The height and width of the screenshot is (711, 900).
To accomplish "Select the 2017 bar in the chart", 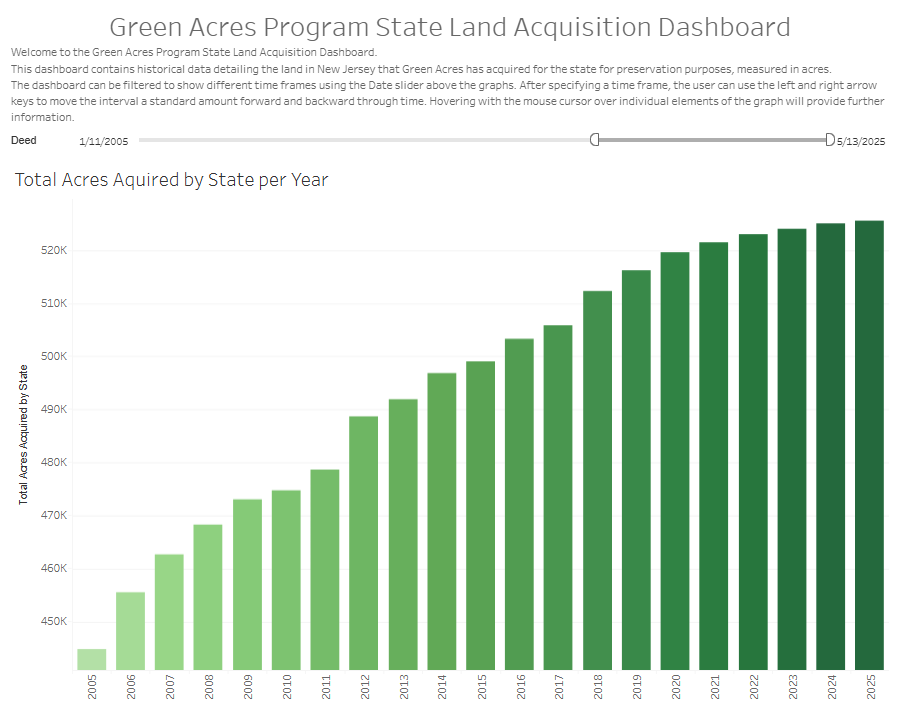I will (x=558, y=498).
